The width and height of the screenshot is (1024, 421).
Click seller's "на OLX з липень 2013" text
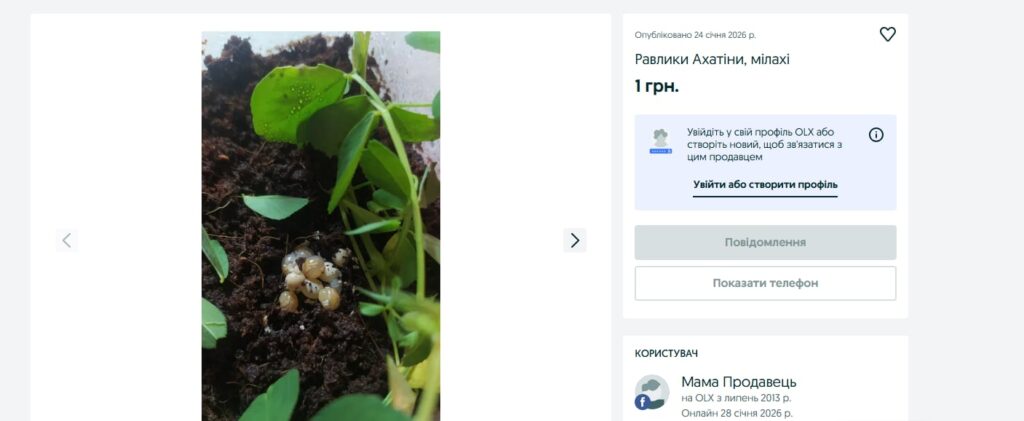coord(736,398)
